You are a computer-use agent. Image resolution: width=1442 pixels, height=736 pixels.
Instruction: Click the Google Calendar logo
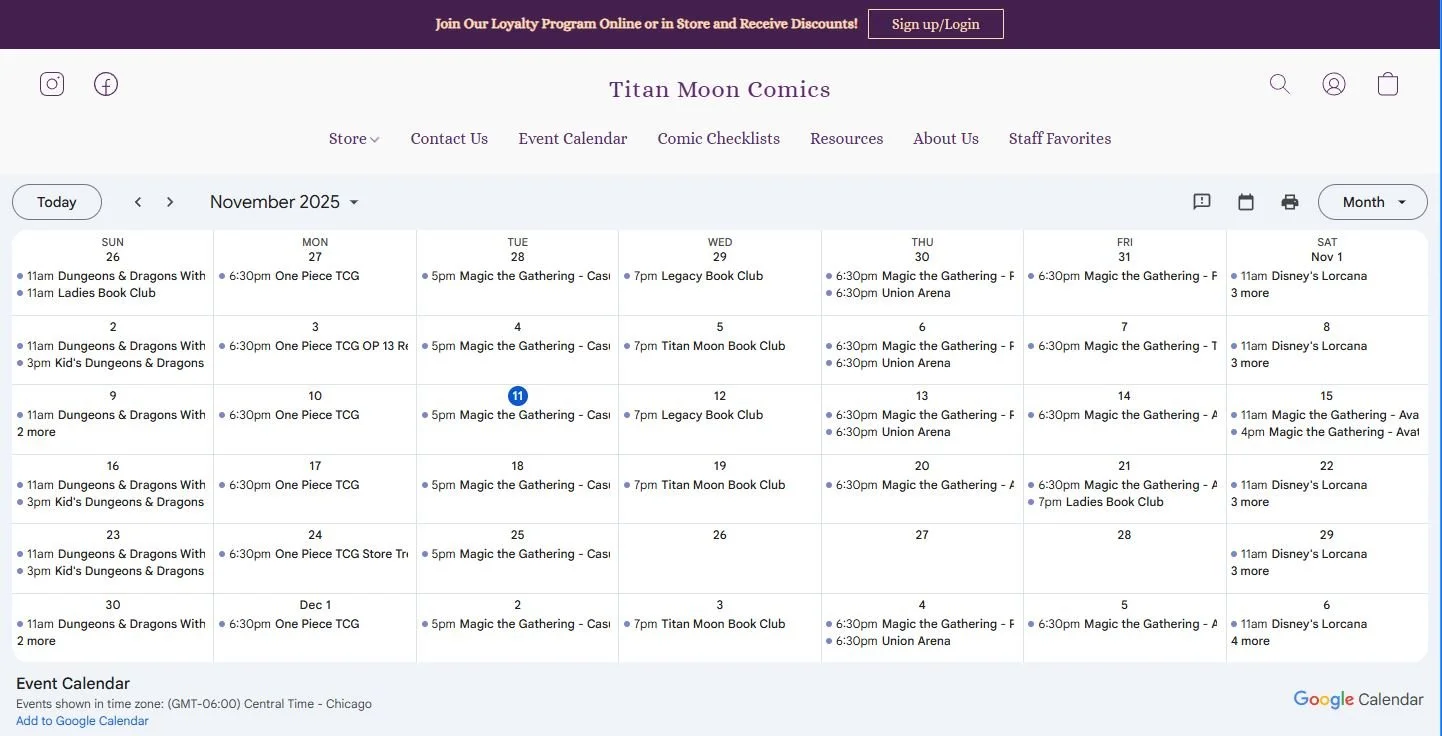pos(1358,700)
